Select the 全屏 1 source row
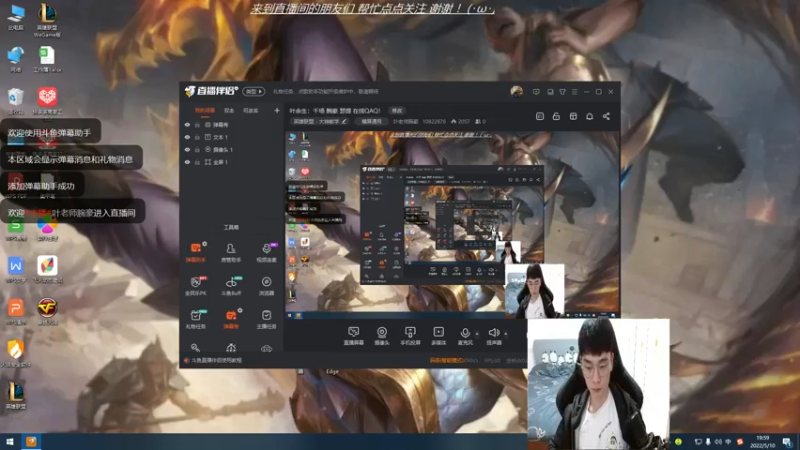The height and width of the screenshot is (450, 800). (232, 162)
